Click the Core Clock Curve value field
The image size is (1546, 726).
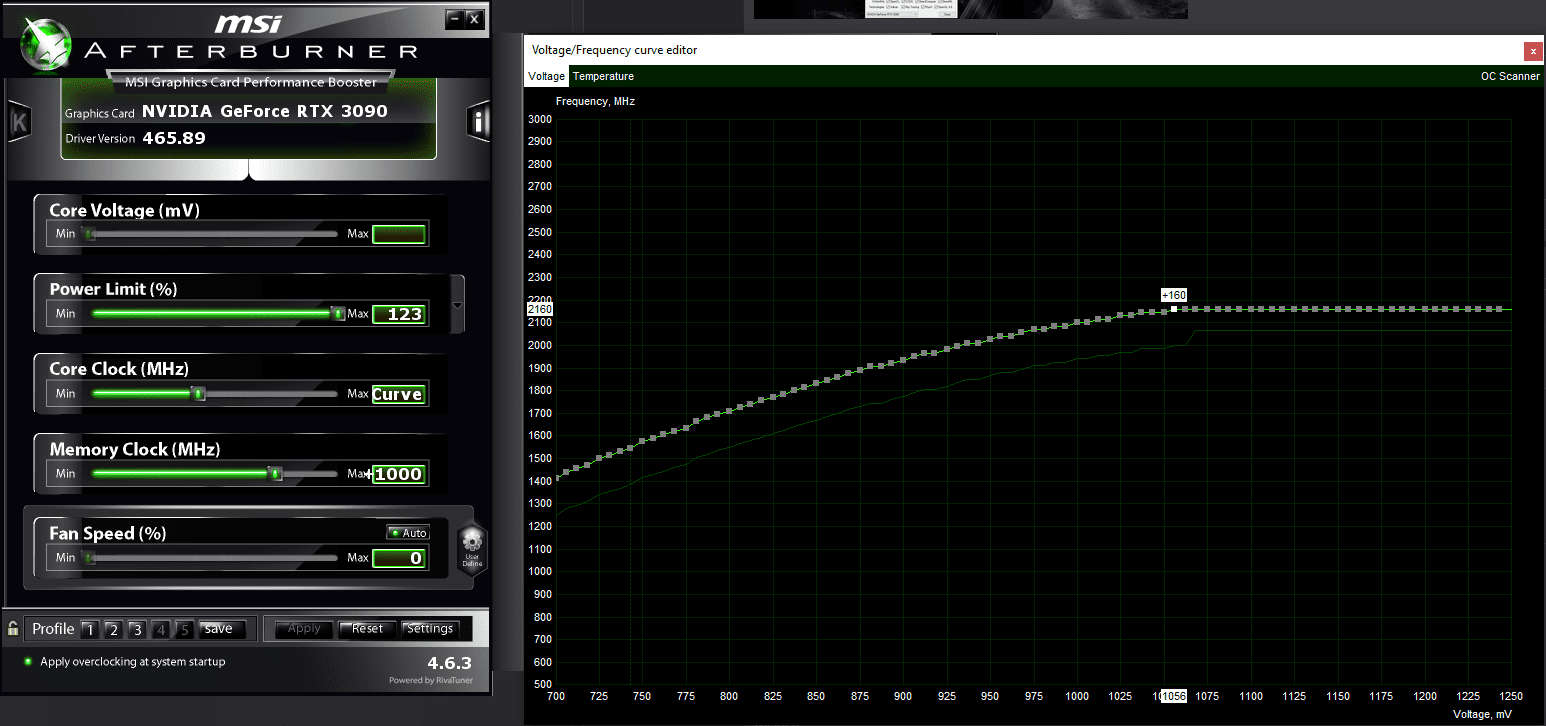(x=400, y=394)
